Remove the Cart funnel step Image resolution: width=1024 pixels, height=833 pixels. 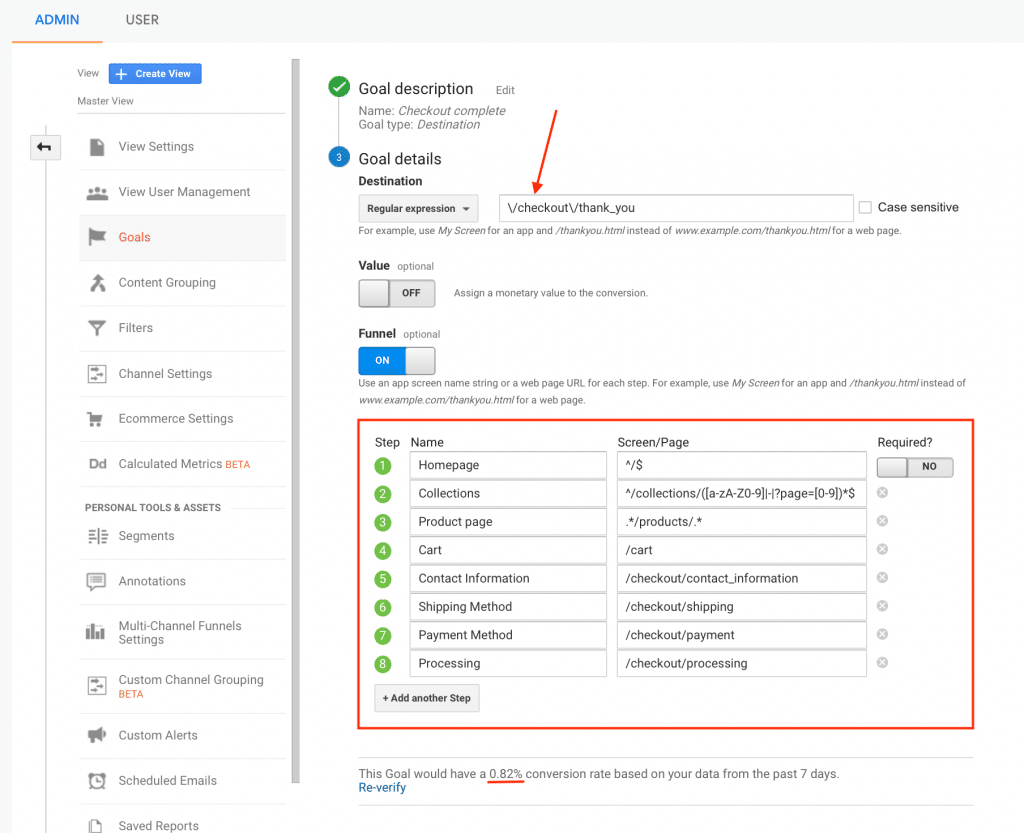(x=882, y=549)
